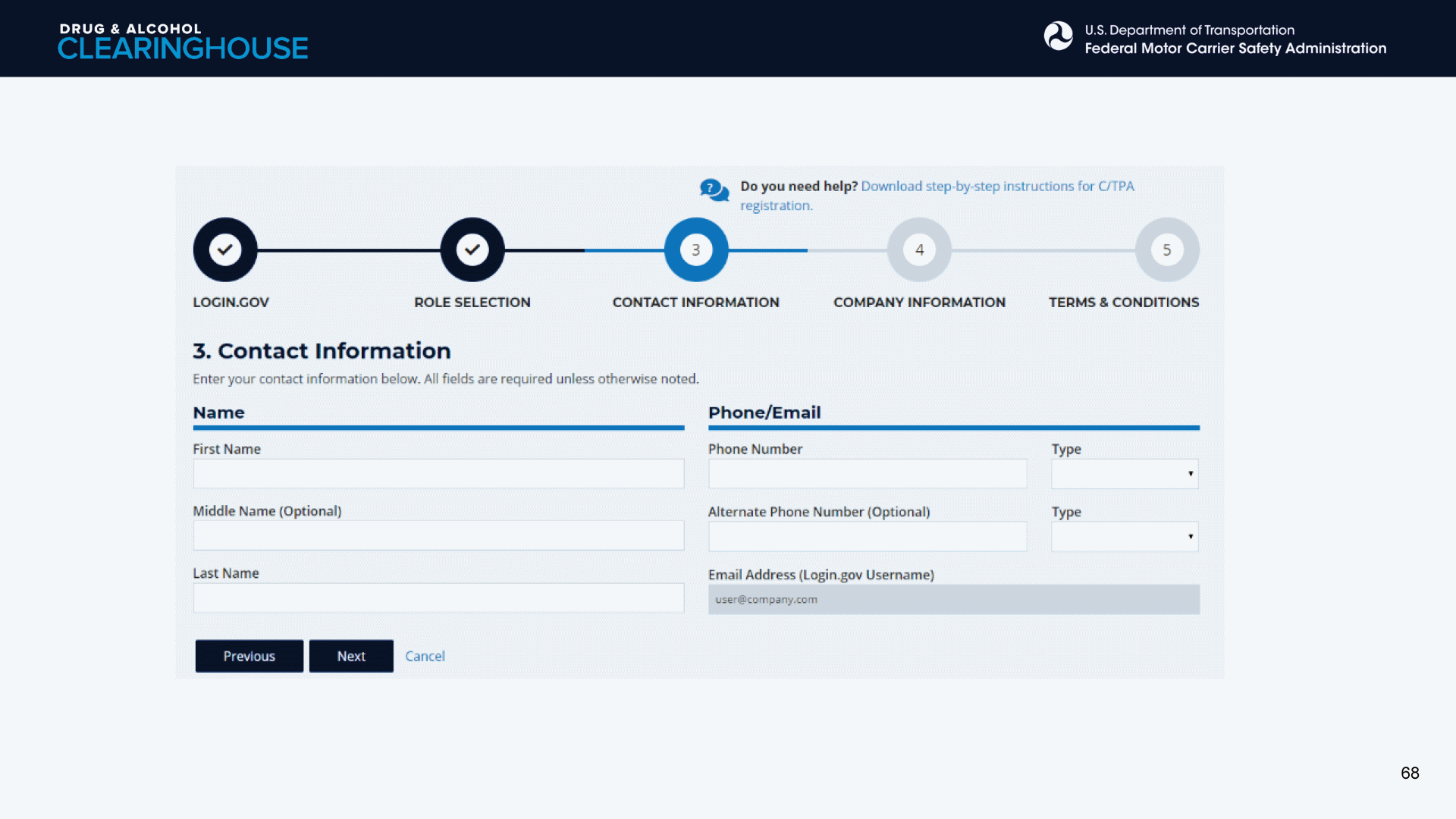The height and width of the screenshot is (819, 1456).
Task: Click the Drug & Alcohol Clearinghouse logo
Action: click(x=183, y=40)
